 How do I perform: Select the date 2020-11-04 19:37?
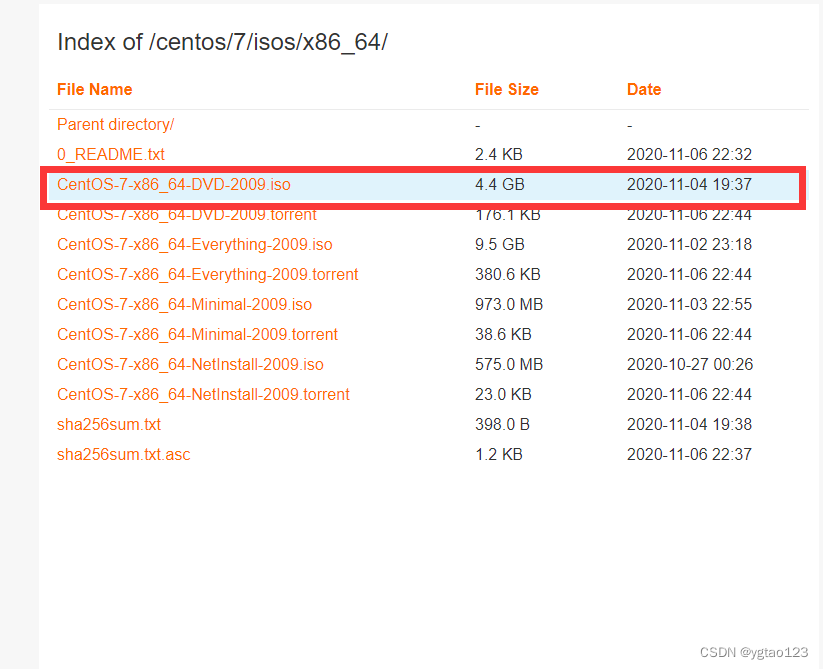click(689, 184)
